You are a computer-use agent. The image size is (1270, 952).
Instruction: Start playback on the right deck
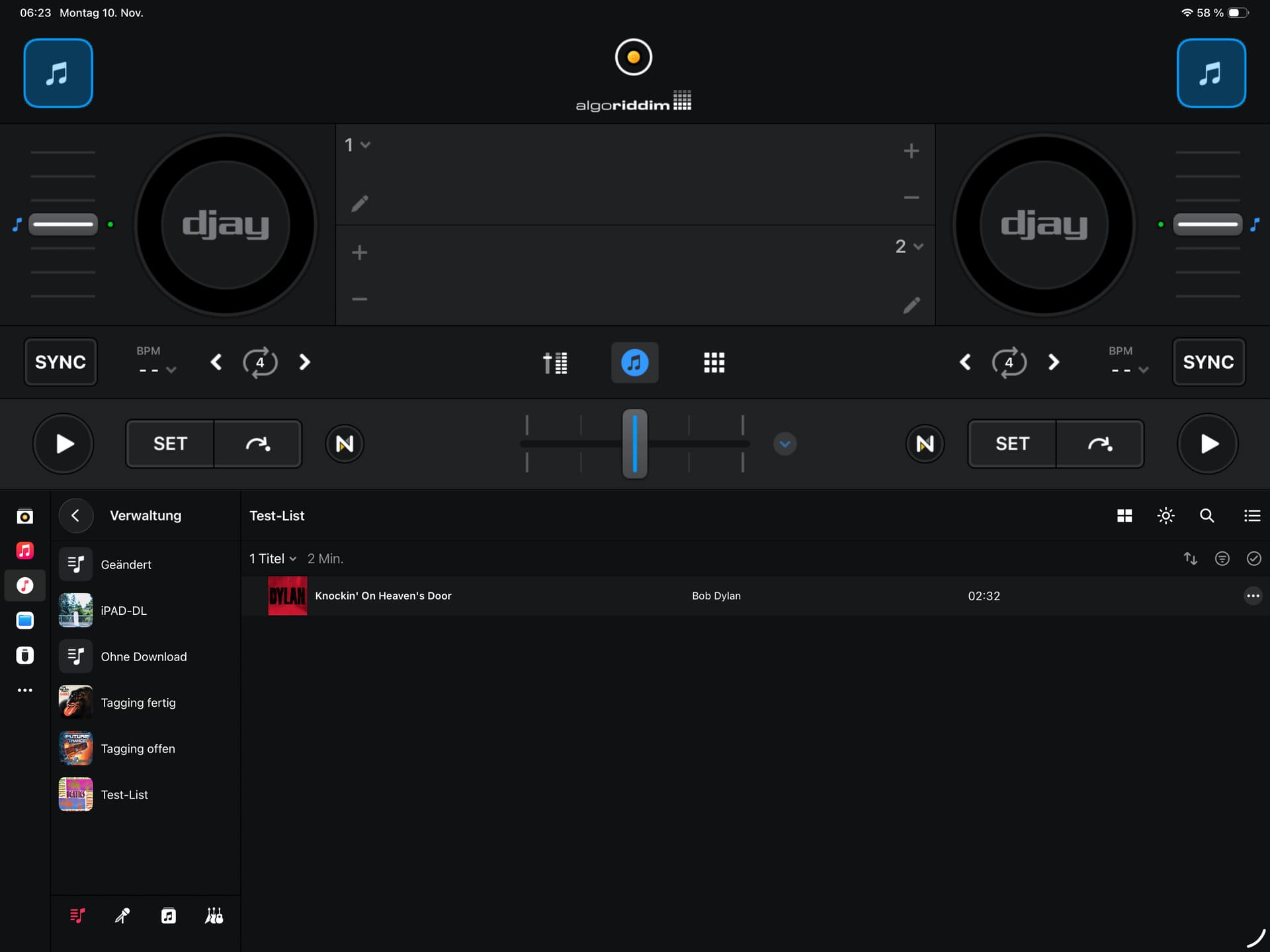pyautogui.click(x=1208, y=444)
